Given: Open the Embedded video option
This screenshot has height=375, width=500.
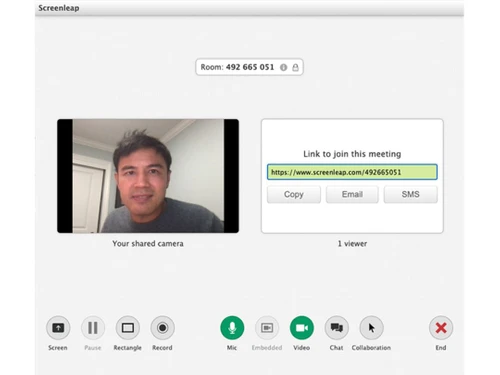Looking at the screenshot, I should (267, 328).
